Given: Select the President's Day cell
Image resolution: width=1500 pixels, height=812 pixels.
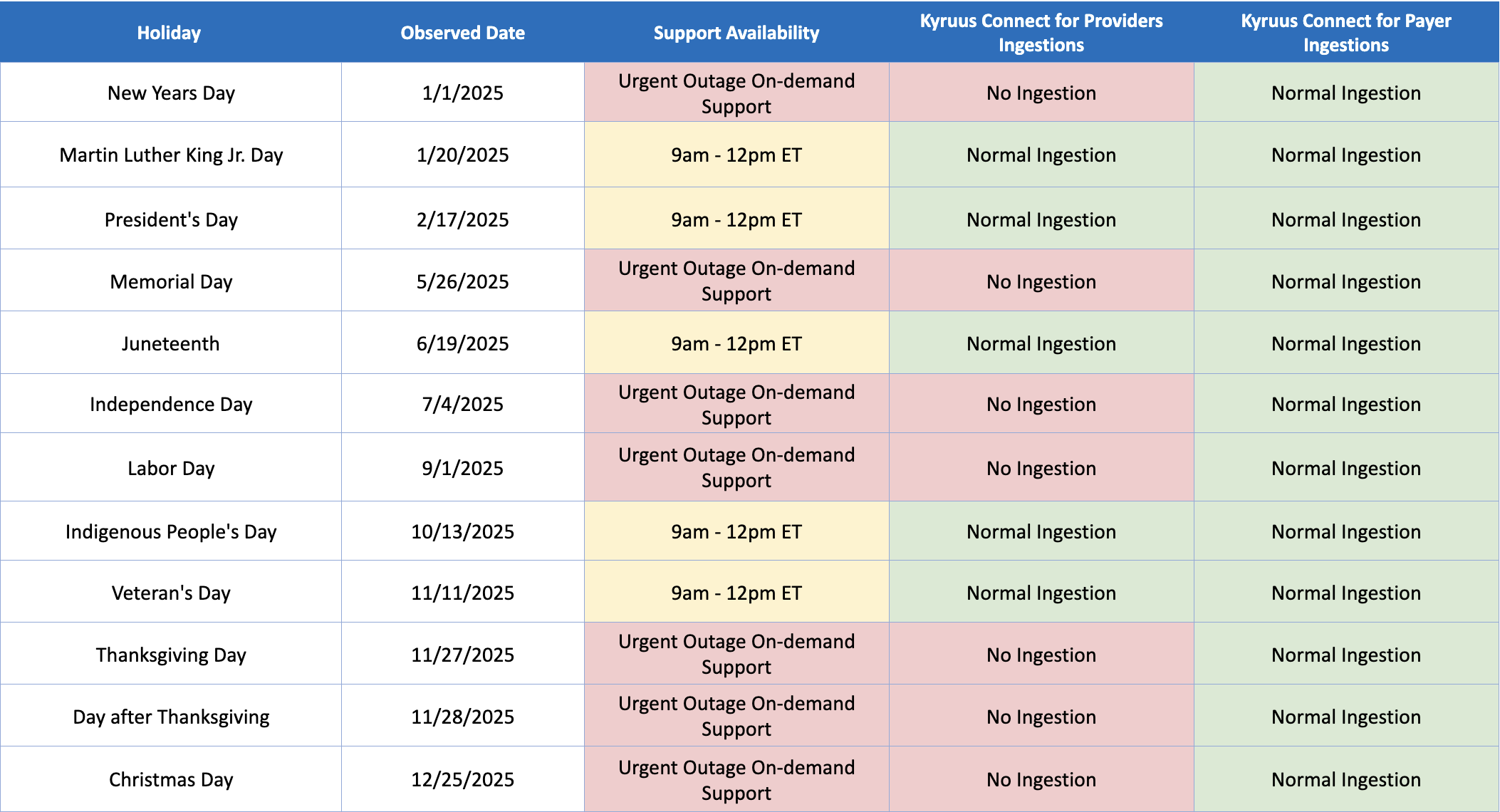Looking at the screenshot, I should (x=170, y=219).
